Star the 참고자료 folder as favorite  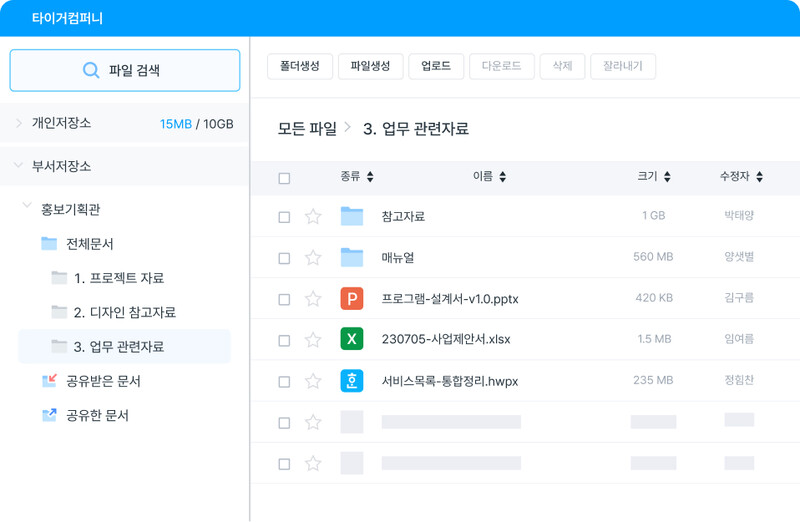coord(313,216)
